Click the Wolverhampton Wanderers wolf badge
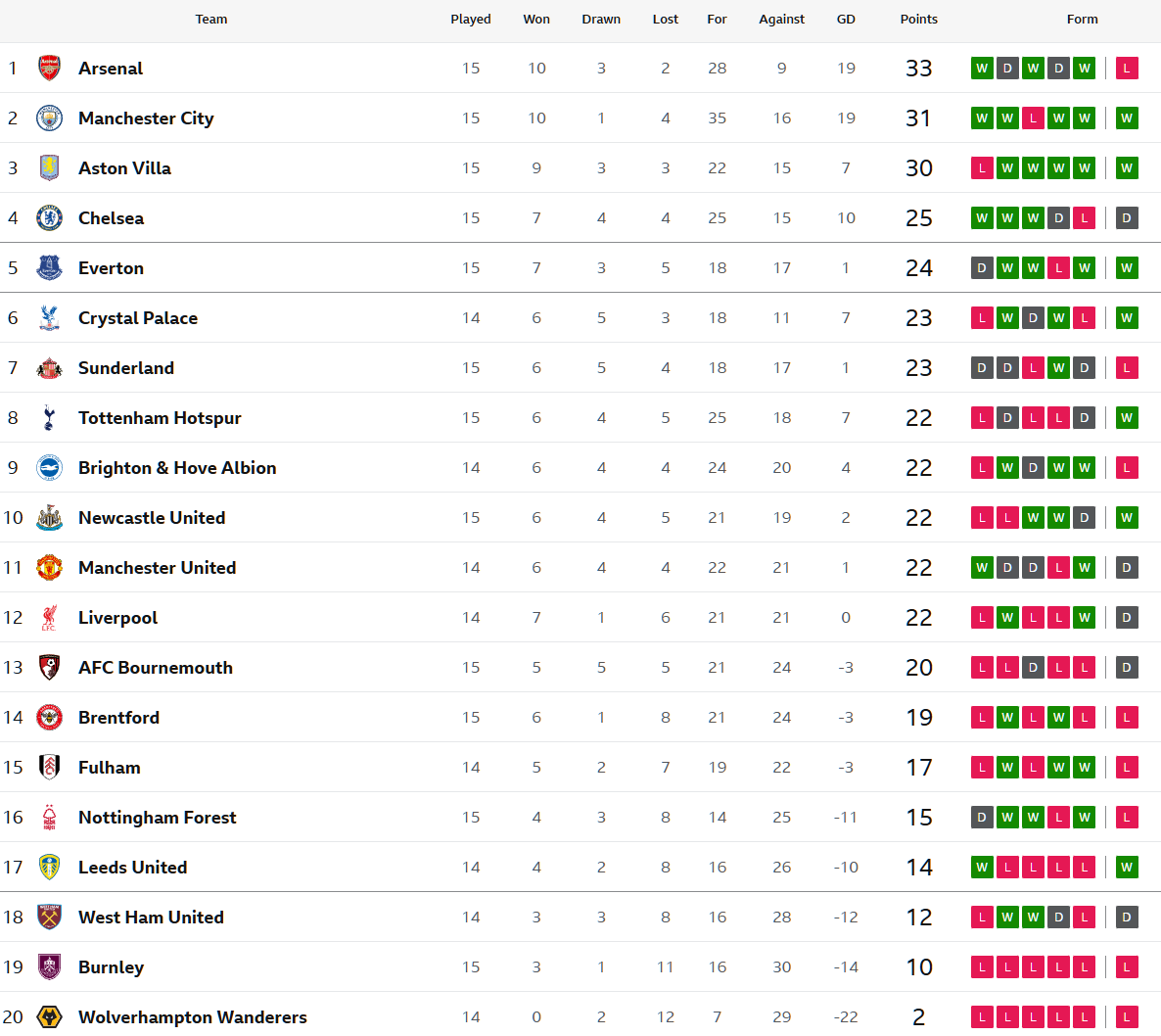The height and width of the screenshot is (1036, 1161). (49, 1016)
